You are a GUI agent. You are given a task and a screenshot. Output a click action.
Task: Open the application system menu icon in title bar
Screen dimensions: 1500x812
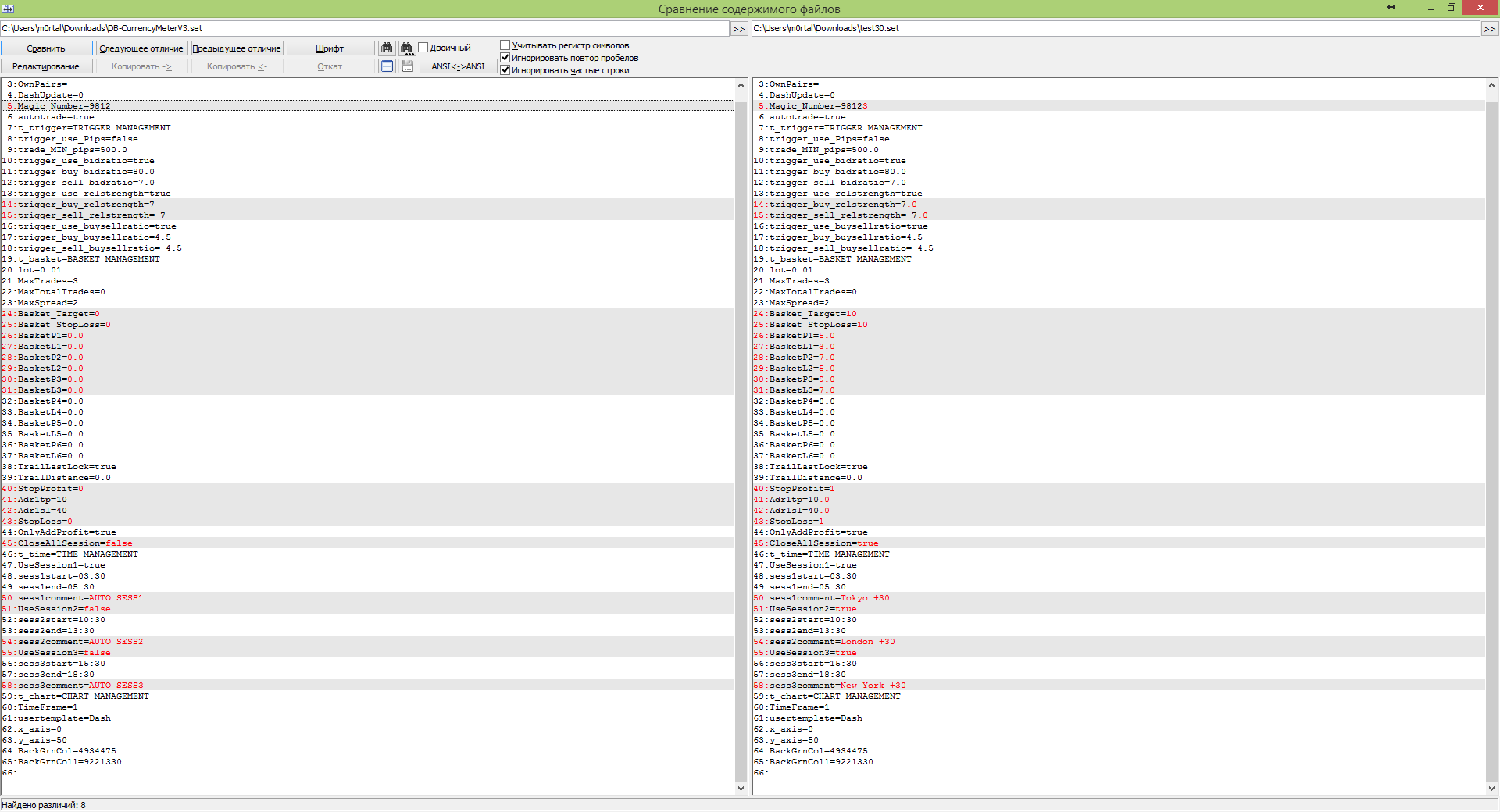(8, 9)
